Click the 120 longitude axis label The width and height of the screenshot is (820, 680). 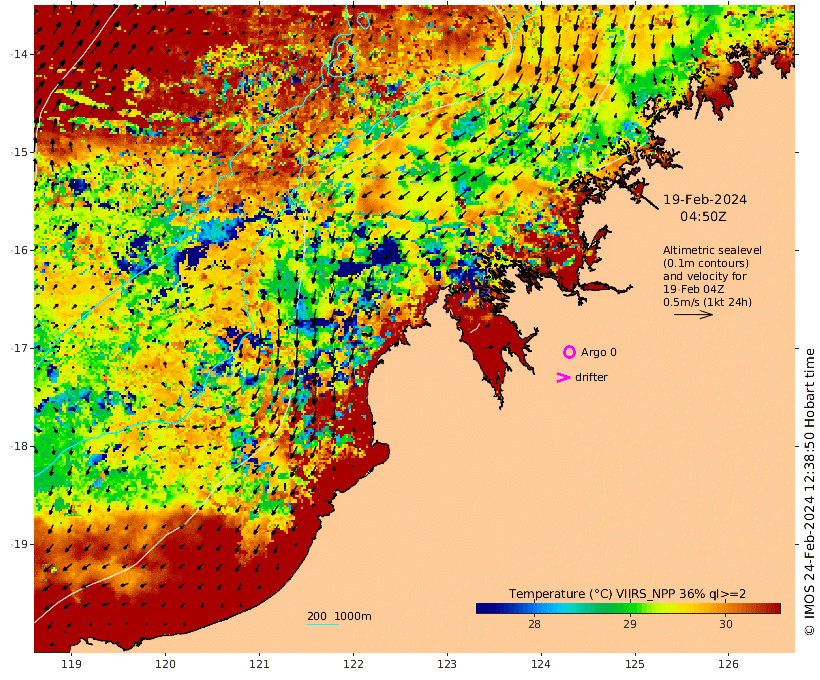tap(165, 664)
